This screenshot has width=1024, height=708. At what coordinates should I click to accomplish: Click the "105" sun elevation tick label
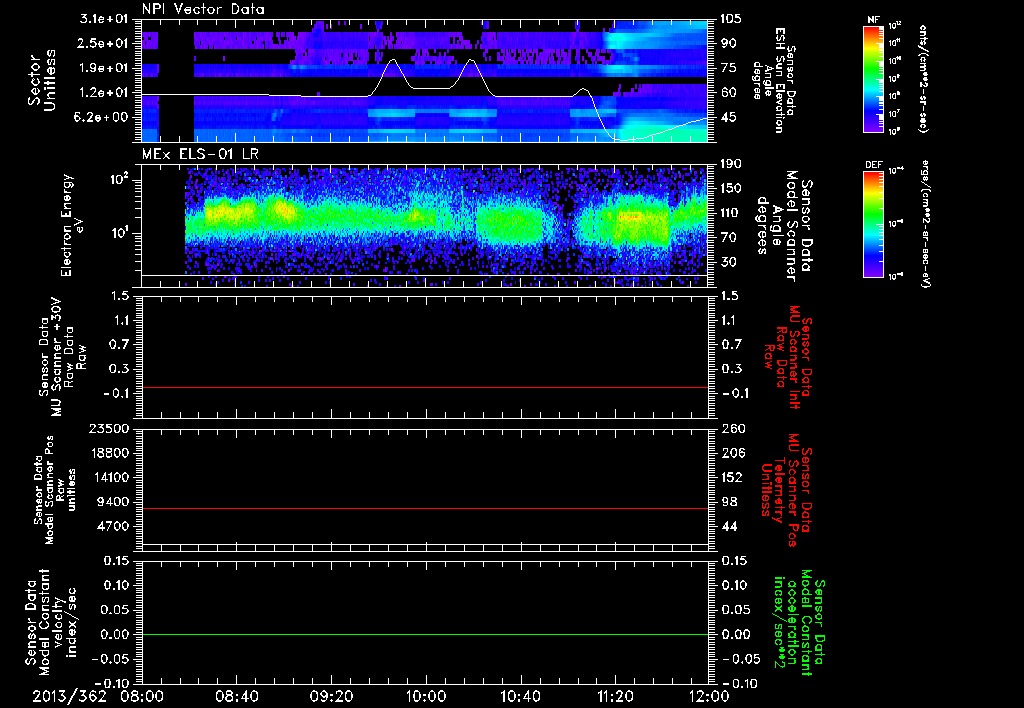[x=731, y=19]
